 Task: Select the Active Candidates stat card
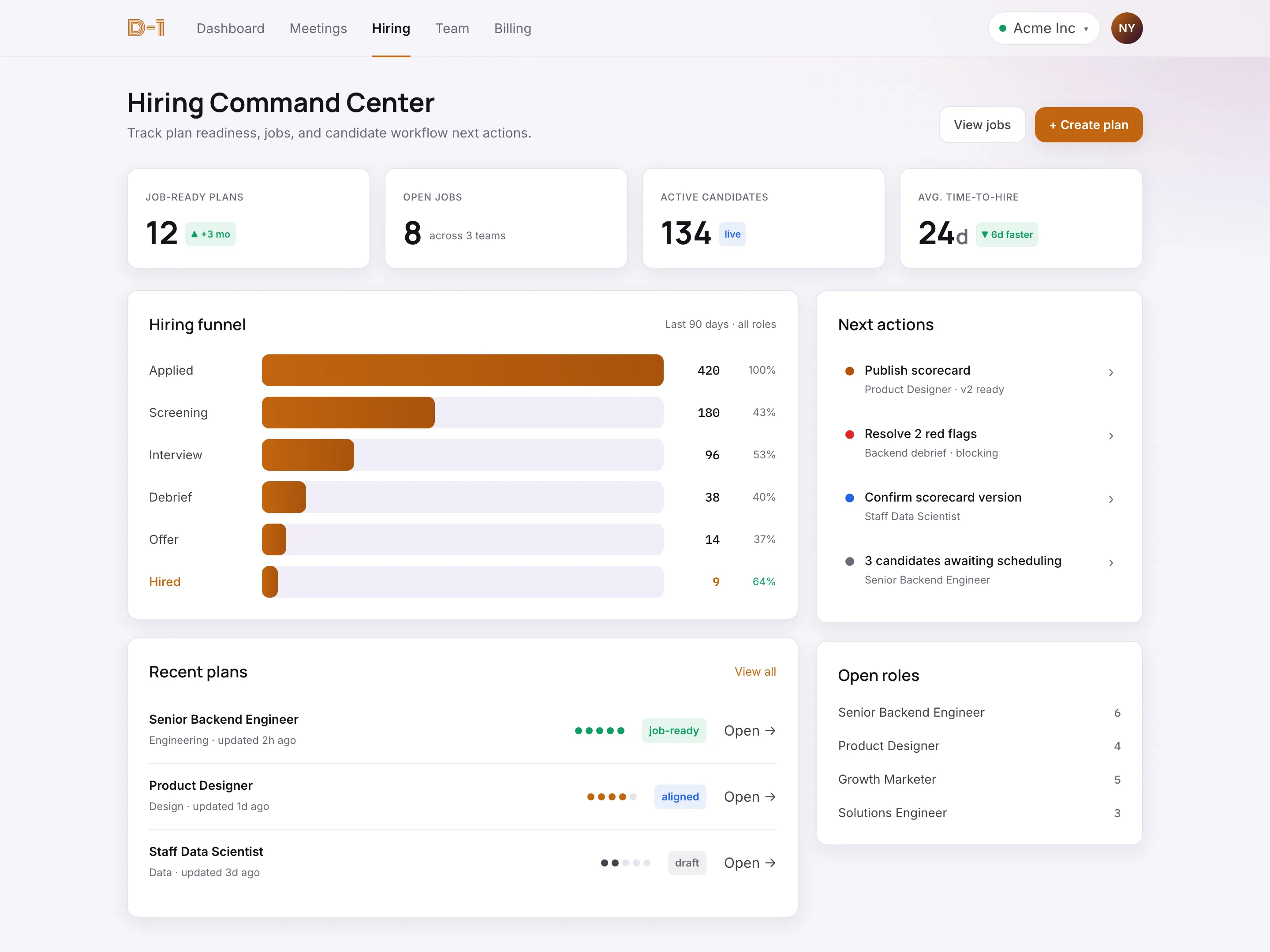point(764,218)
